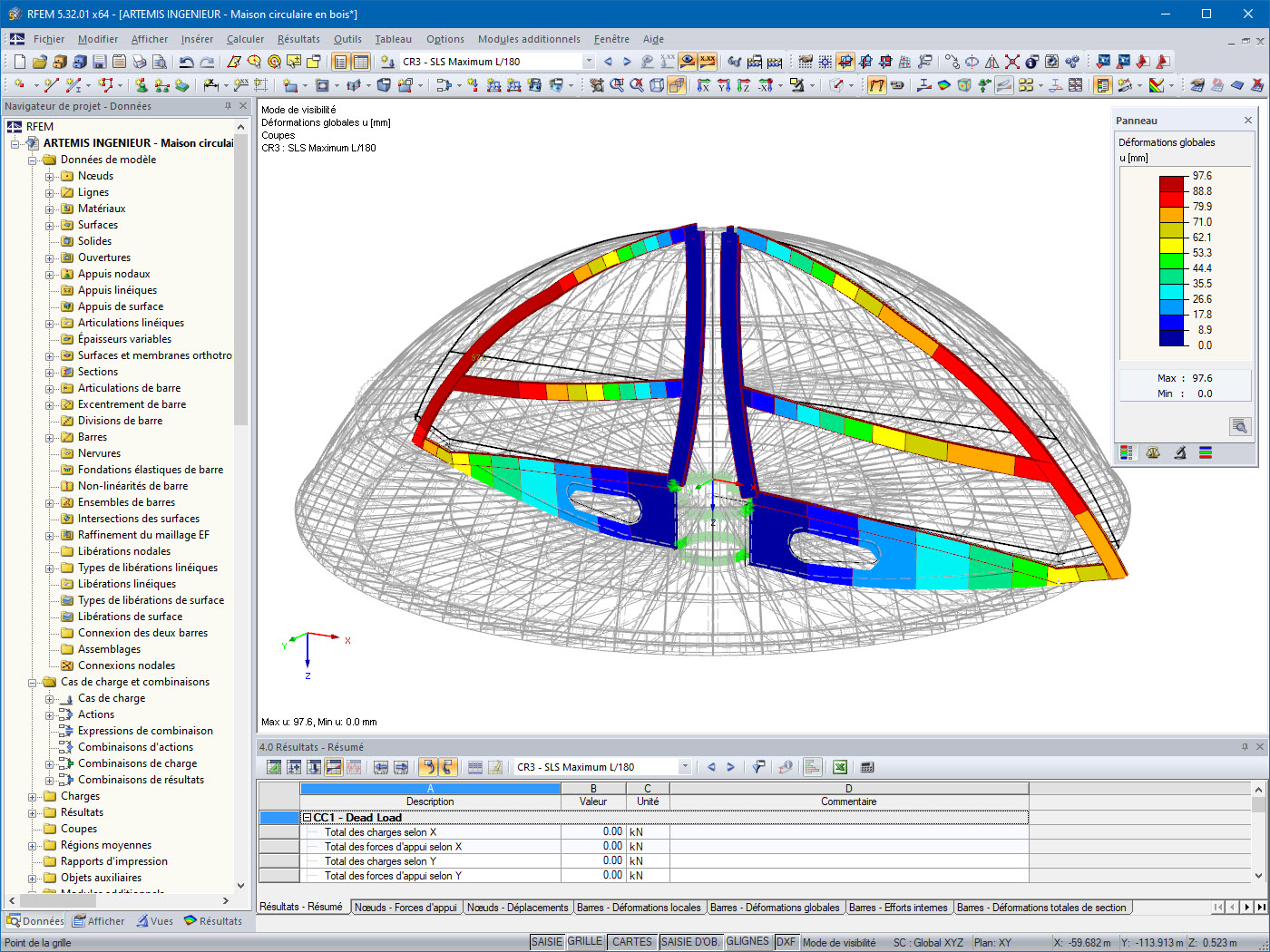This screenshot has width=1270, height=952.
Task: Switch to the Nœuds - Déplacements tab
Action: (511, 907)
